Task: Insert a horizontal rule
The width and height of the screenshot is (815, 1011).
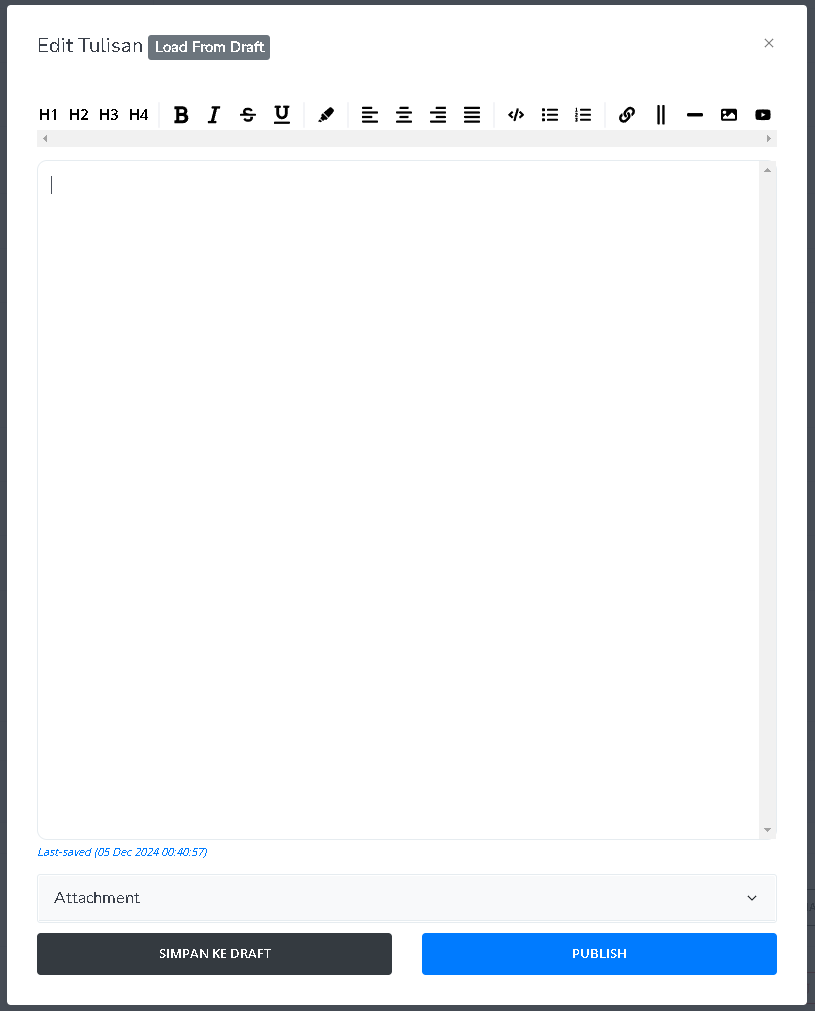Action: 695,115
